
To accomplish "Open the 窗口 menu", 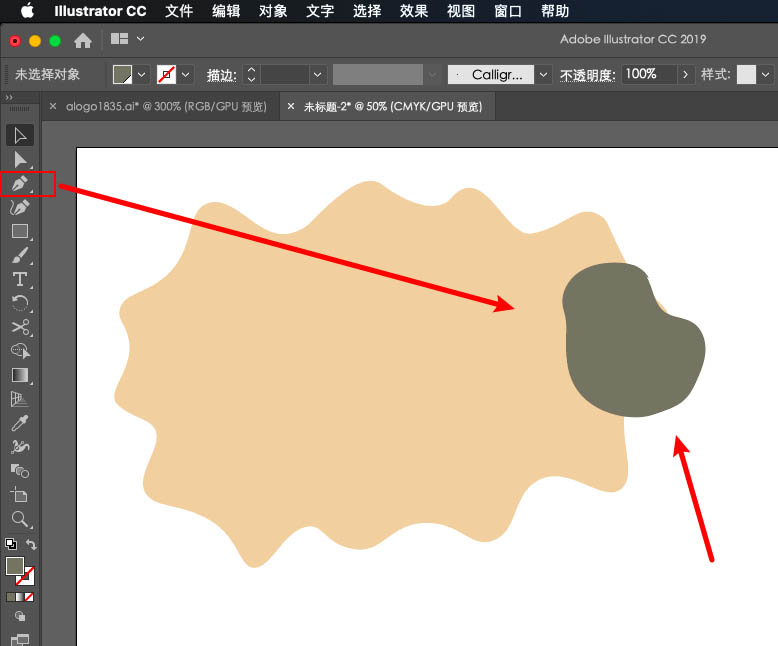I will [x=508, y=11].
